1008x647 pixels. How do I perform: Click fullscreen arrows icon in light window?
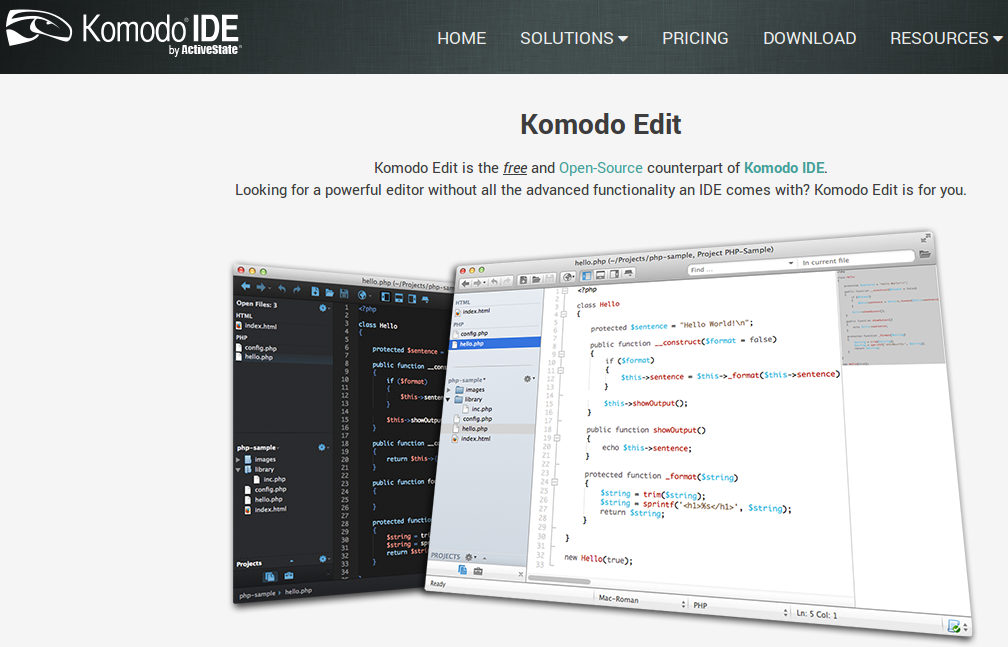(926, 237)
